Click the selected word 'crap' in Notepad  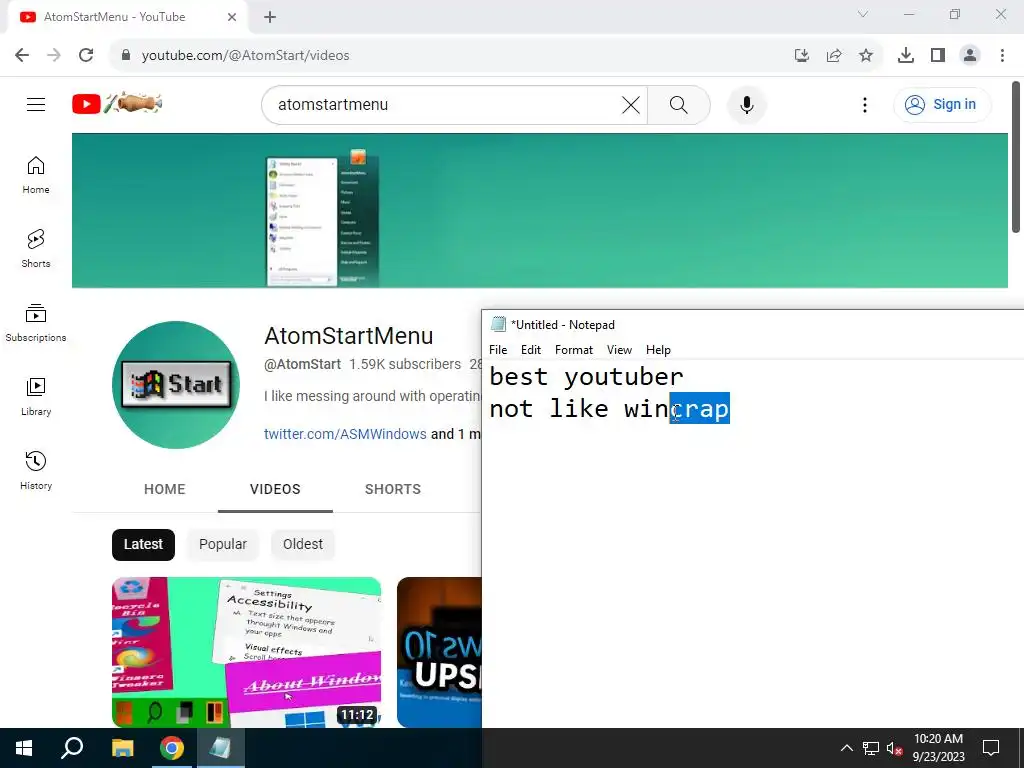[700, 408]
